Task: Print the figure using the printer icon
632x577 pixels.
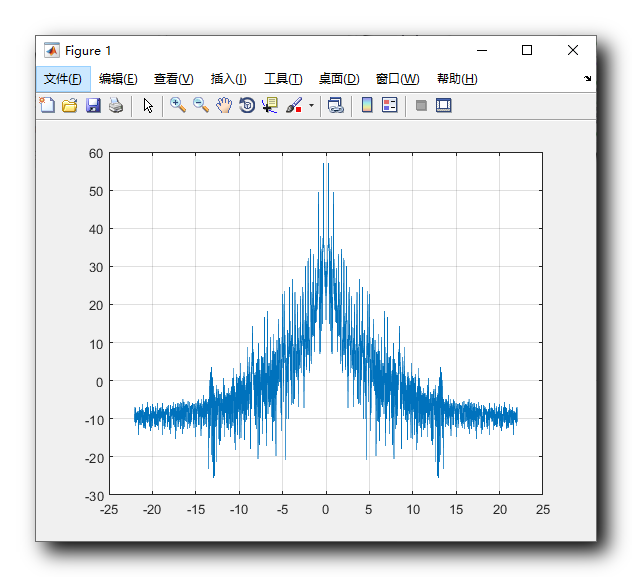Action: click(116, 106)
